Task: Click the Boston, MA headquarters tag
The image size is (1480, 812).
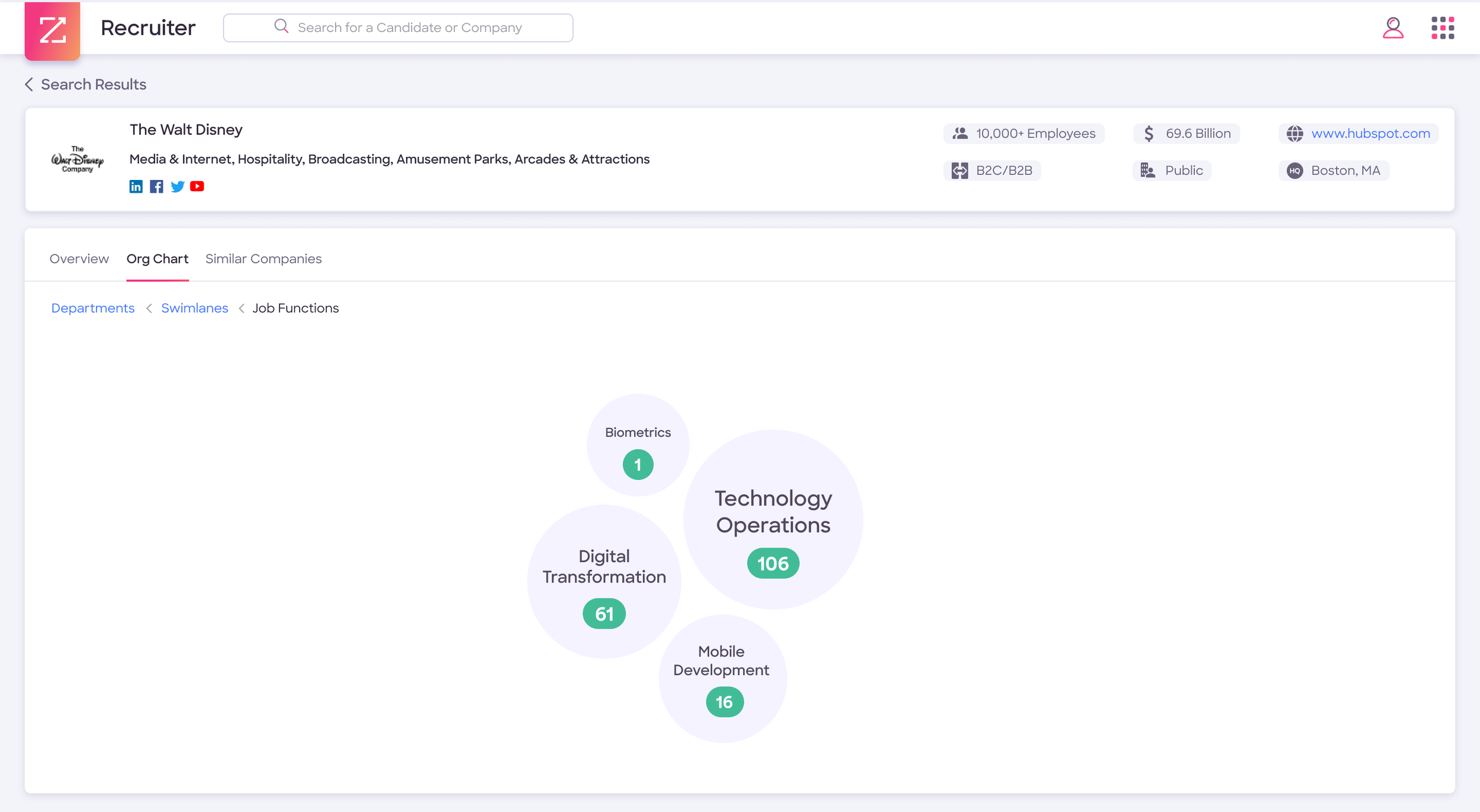Action: click(1334, 170)
